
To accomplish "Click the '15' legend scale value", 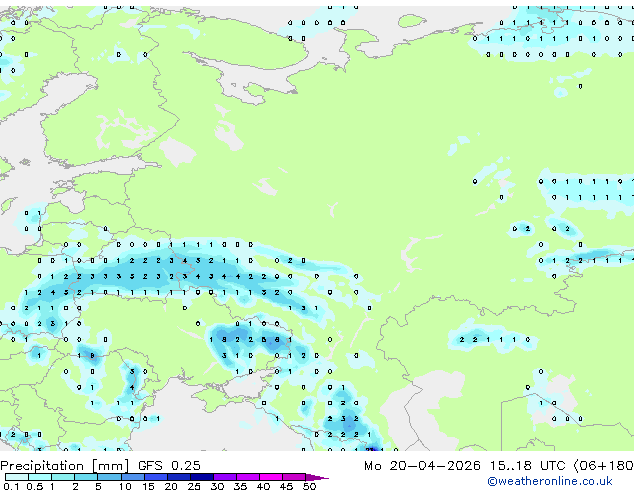I will [x=148, y=486].
